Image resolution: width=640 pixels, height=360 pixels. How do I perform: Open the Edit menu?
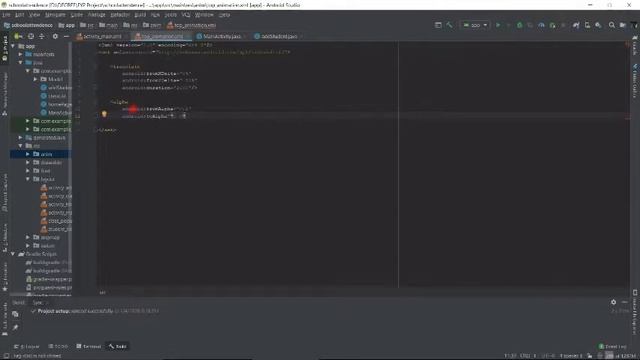[20, 15]
